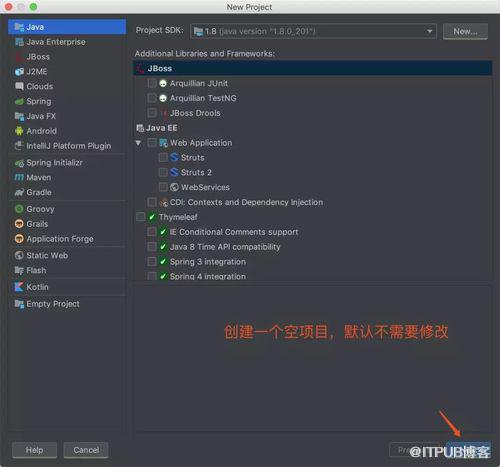
Task: Enable Arquillian TestNG checkbox
Action: (152, 98)
